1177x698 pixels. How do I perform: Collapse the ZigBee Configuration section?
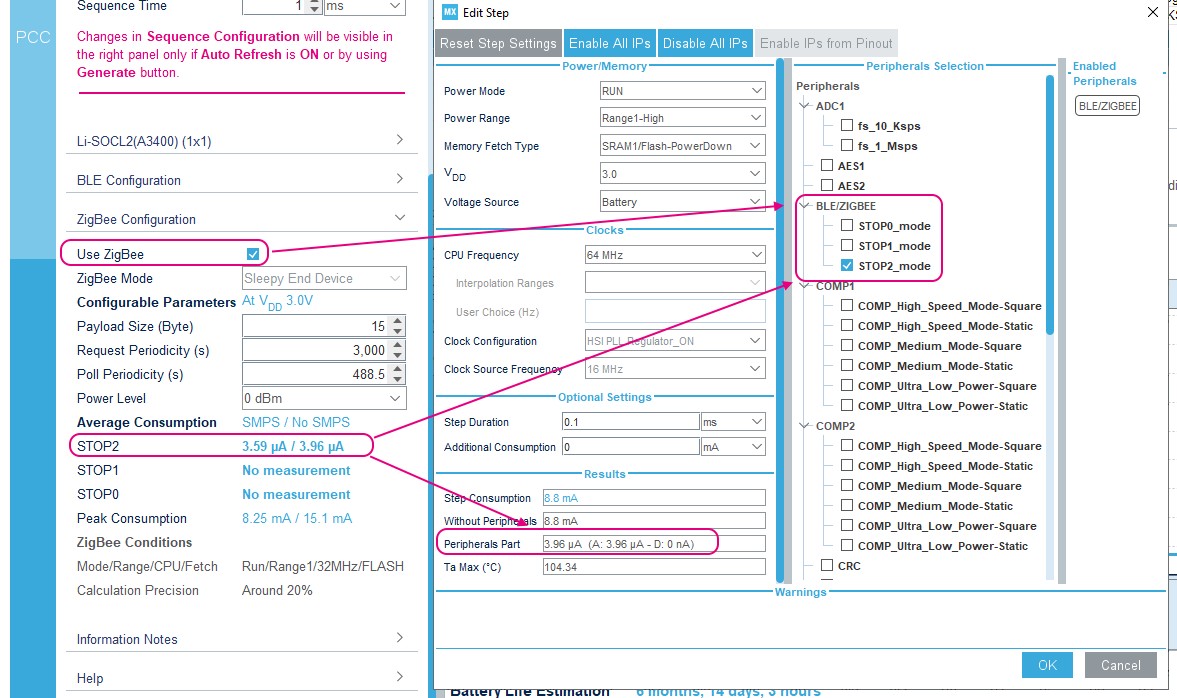(x=242, y=218)
